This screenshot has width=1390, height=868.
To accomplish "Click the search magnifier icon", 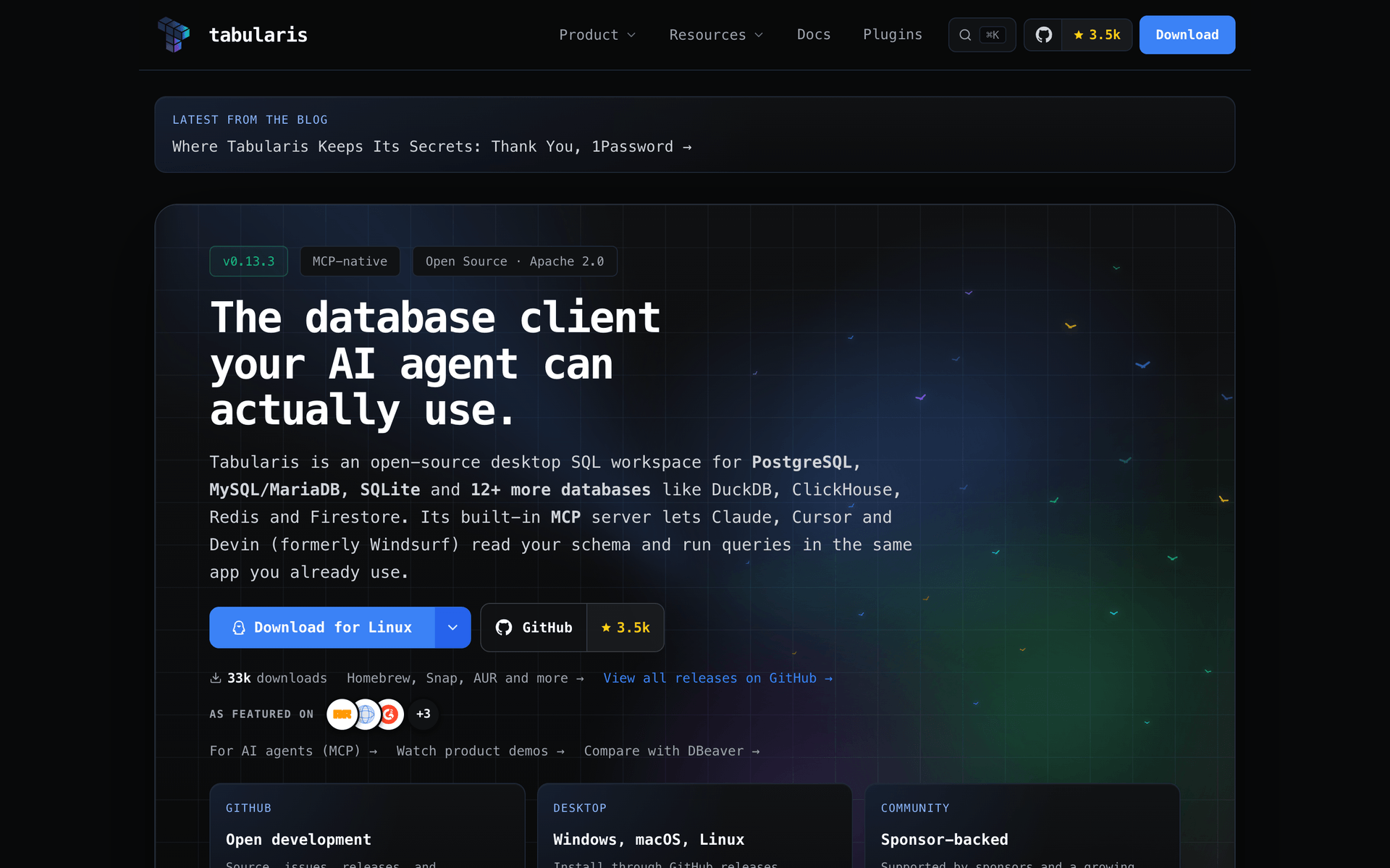I will (x=965, y=35).
